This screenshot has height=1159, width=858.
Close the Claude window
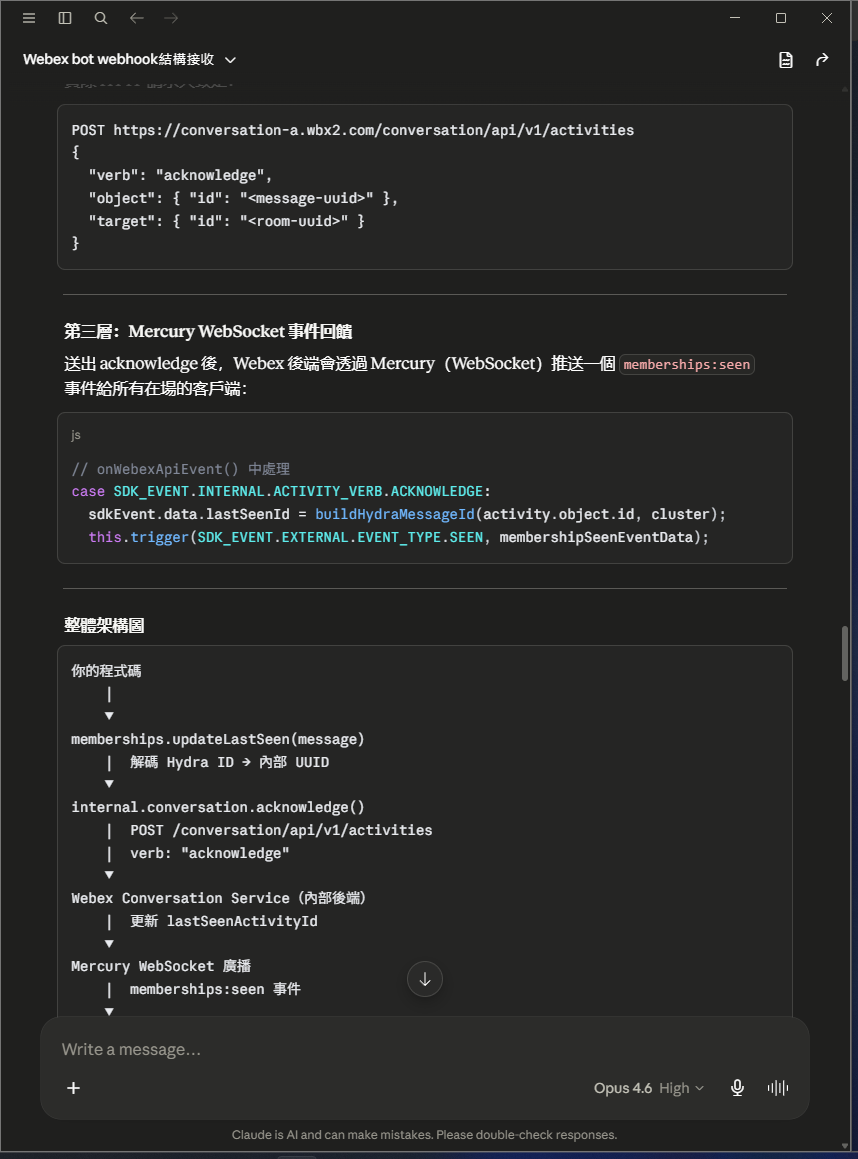[x=826, y=18]
